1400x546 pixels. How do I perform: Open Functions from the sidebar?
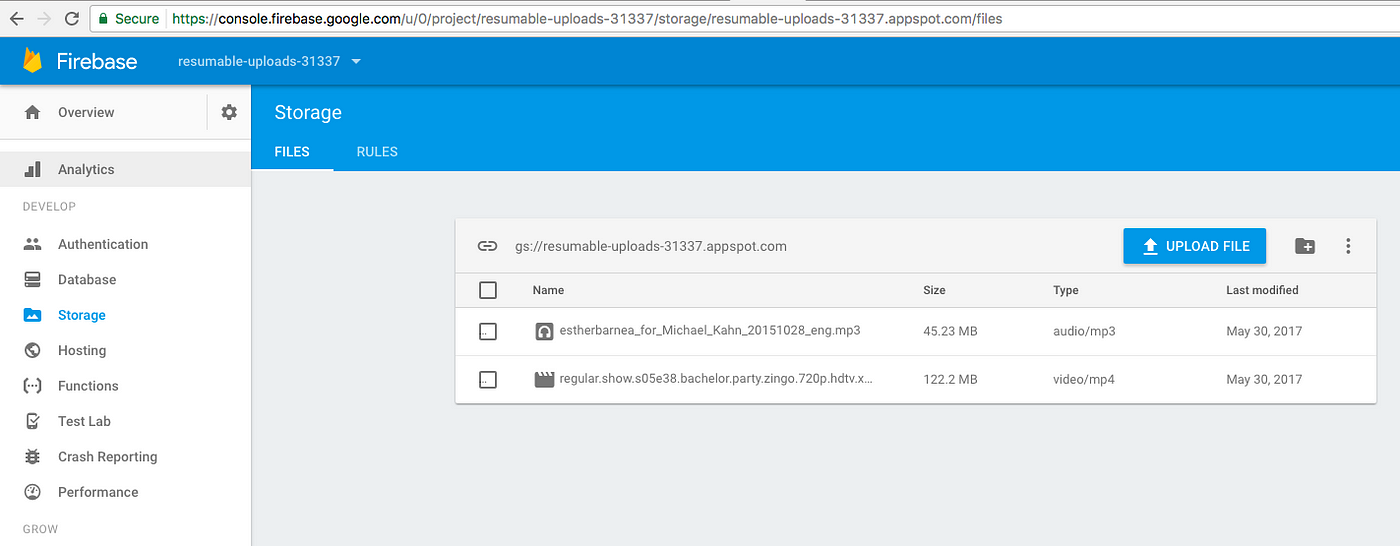click(88, 386)
